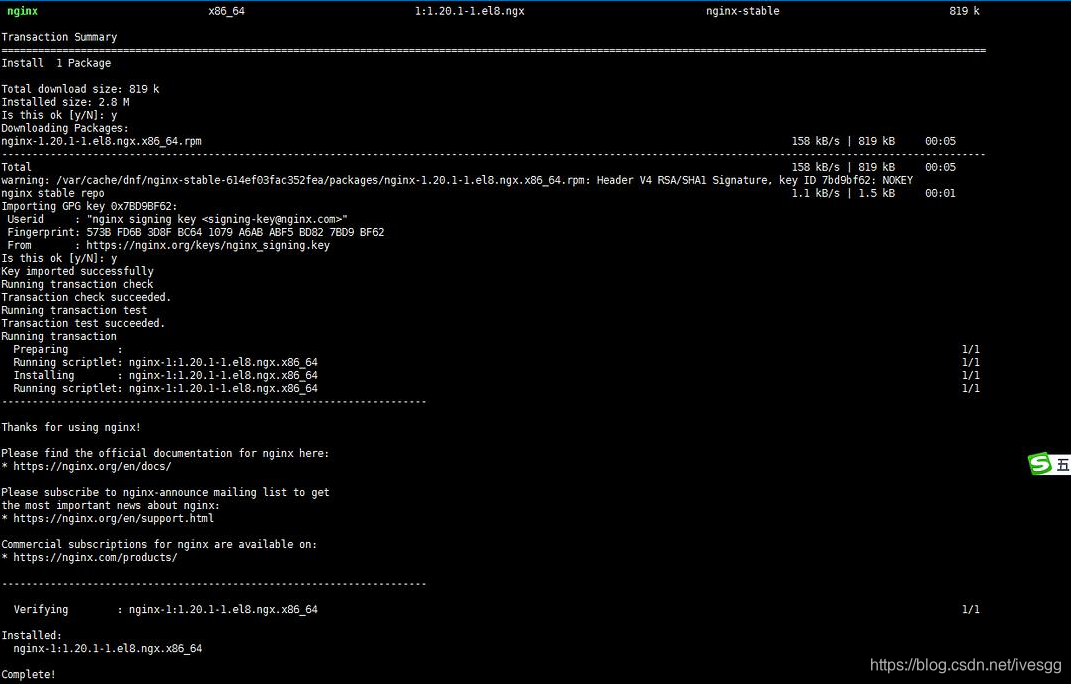The height and width of the screenshot is (684, 1071).
Task: Click 'Running transaction check' line
Action: (77, 284)
